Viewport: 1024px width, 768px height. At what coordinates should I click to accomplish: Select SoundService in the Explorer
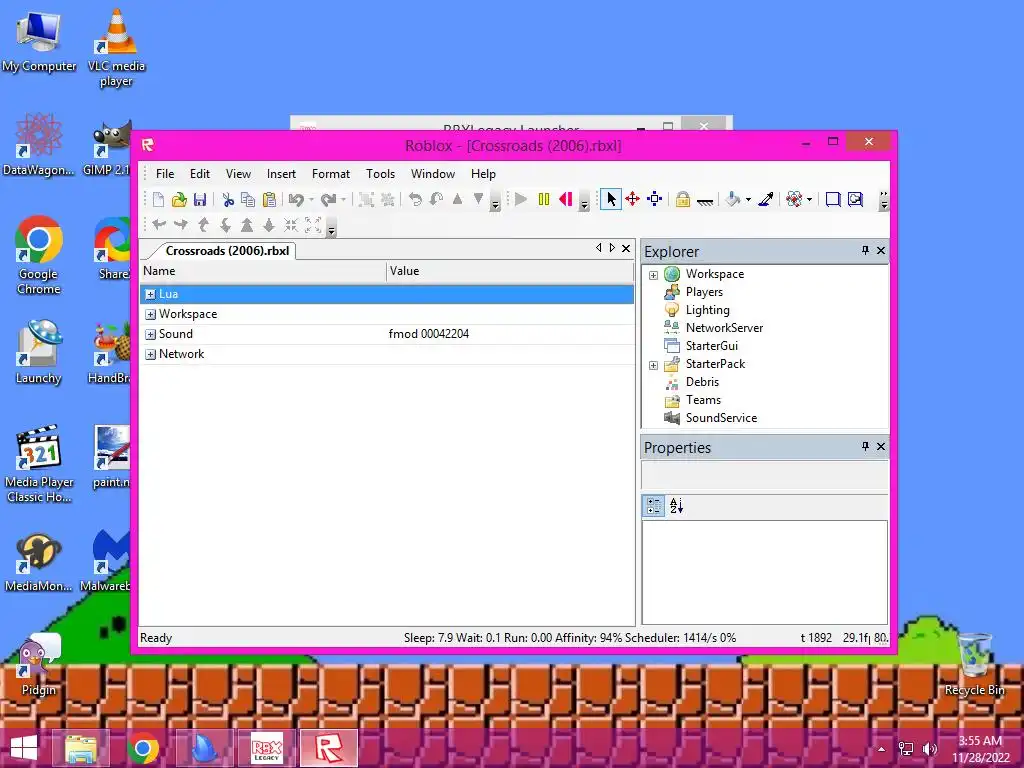pos(721,418)
